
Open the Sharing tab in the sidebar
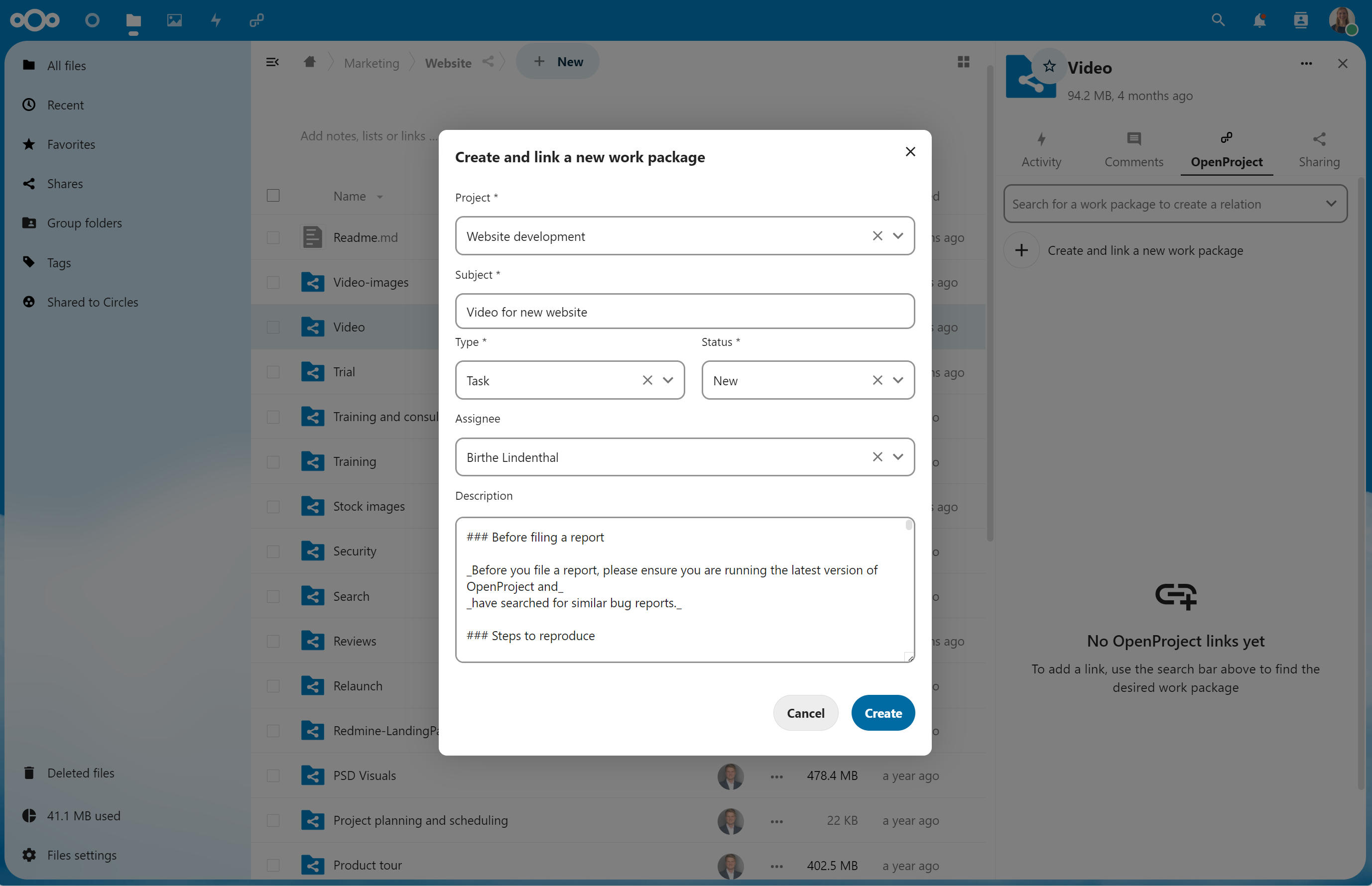[x=1319, y=150]
